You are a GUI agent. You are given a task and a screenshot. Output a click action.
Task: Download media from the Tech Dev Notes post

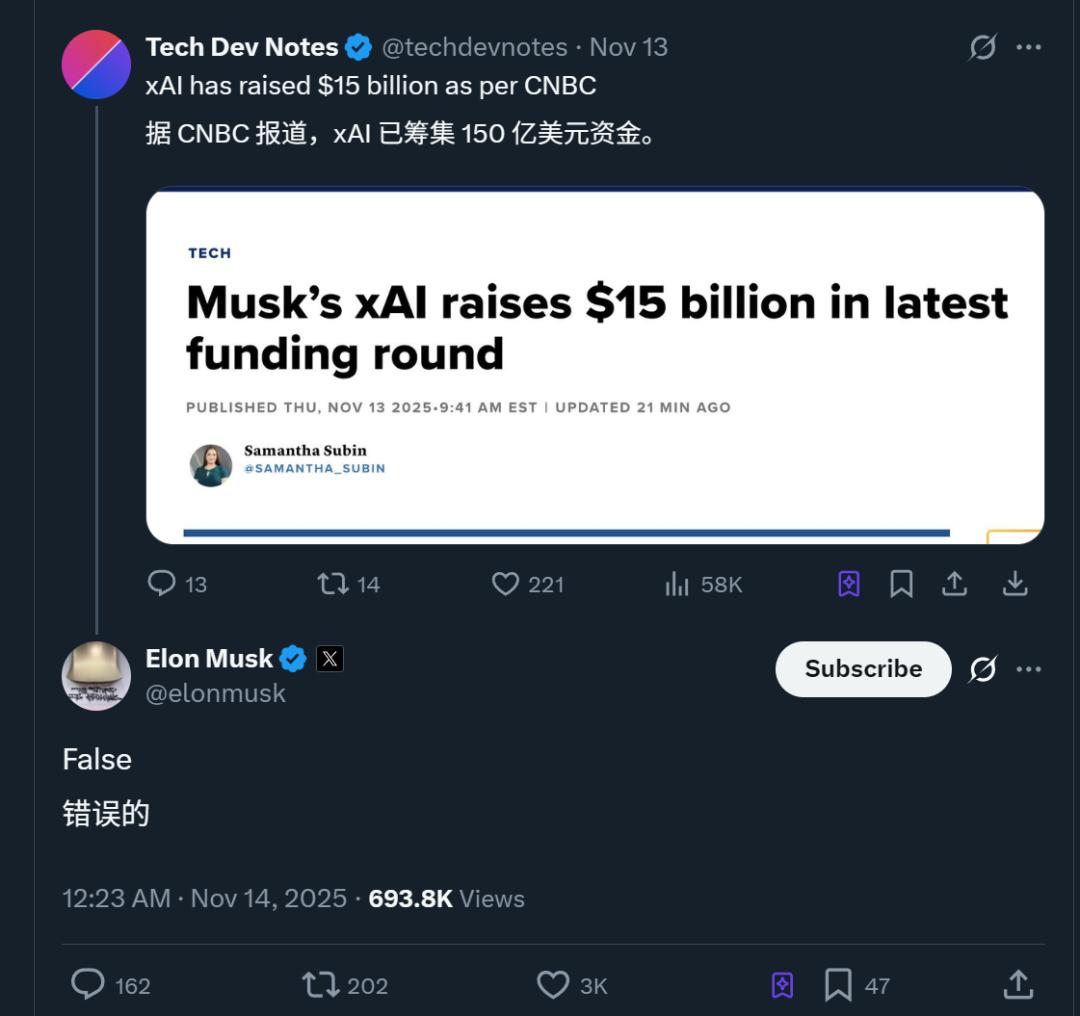click(x=1015, y=584)
